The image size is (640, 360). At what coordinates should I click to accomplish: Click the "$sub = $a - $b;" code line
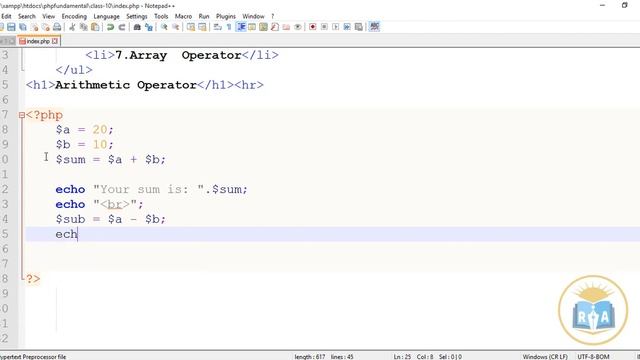point(111,219)
